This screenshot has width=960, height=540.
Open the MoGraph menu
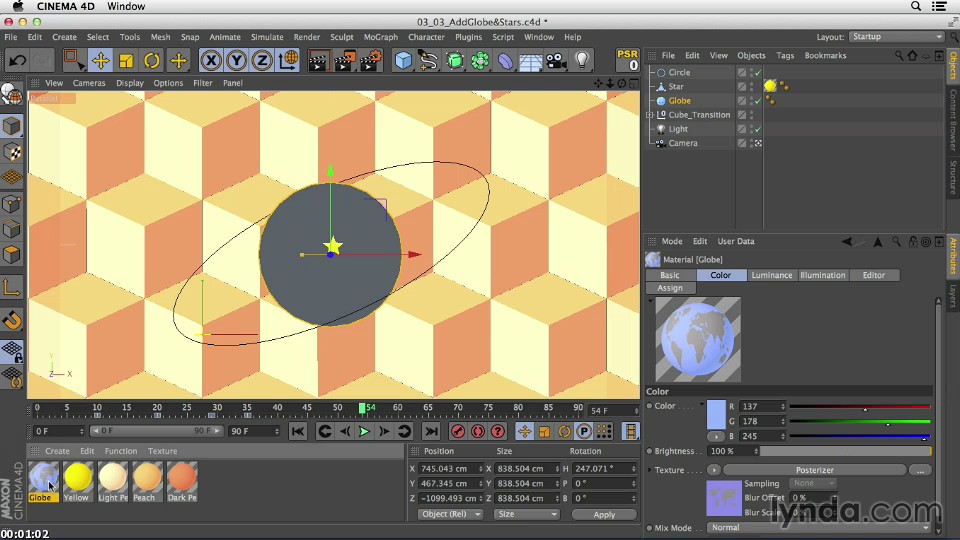380,37
